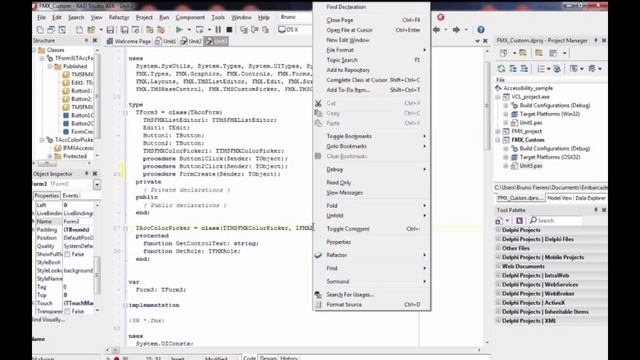Switch to Design view at bottom of editor

tap(268, 358)
